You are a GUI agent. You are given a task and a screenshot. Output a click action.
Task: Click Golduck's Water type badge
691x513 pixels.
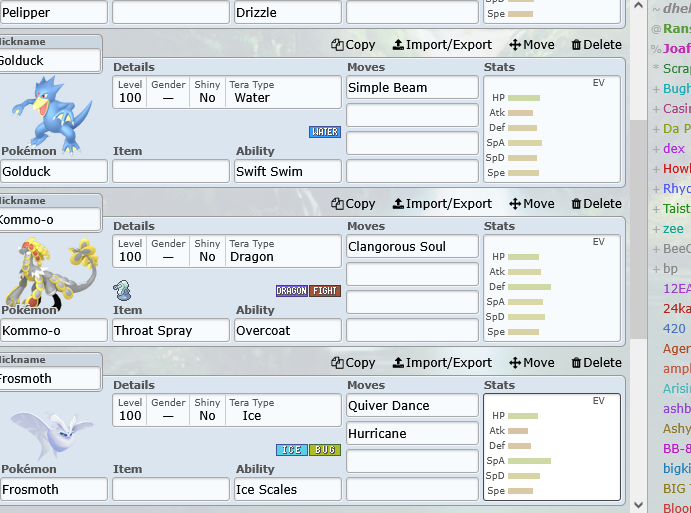click(325, 132)
